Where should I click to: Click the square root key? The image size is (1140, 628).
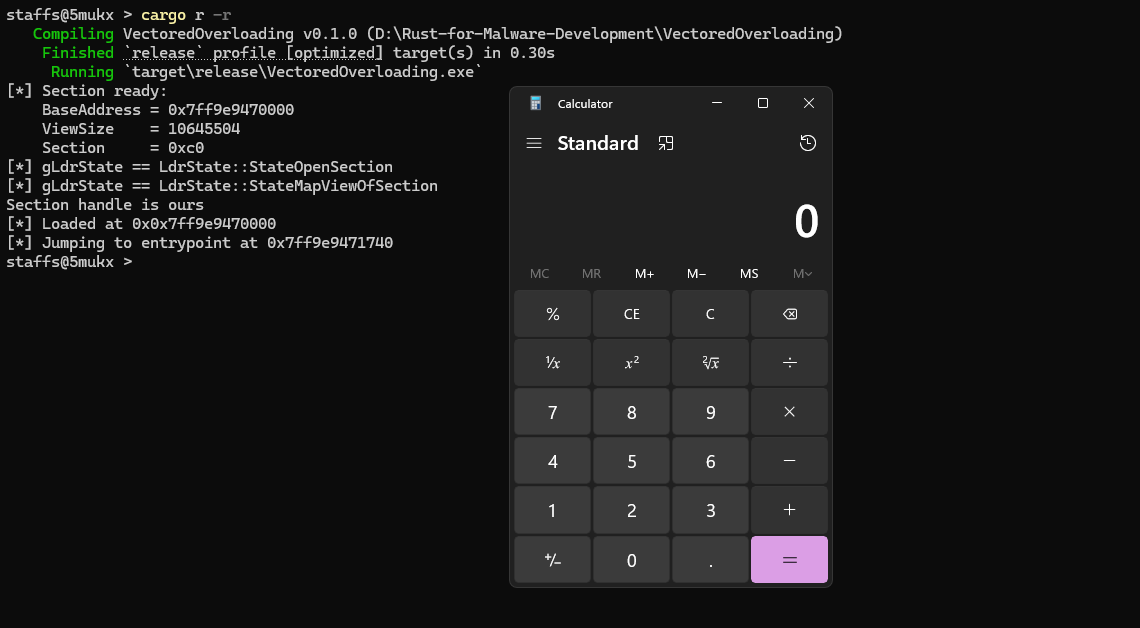click(710, 363)
